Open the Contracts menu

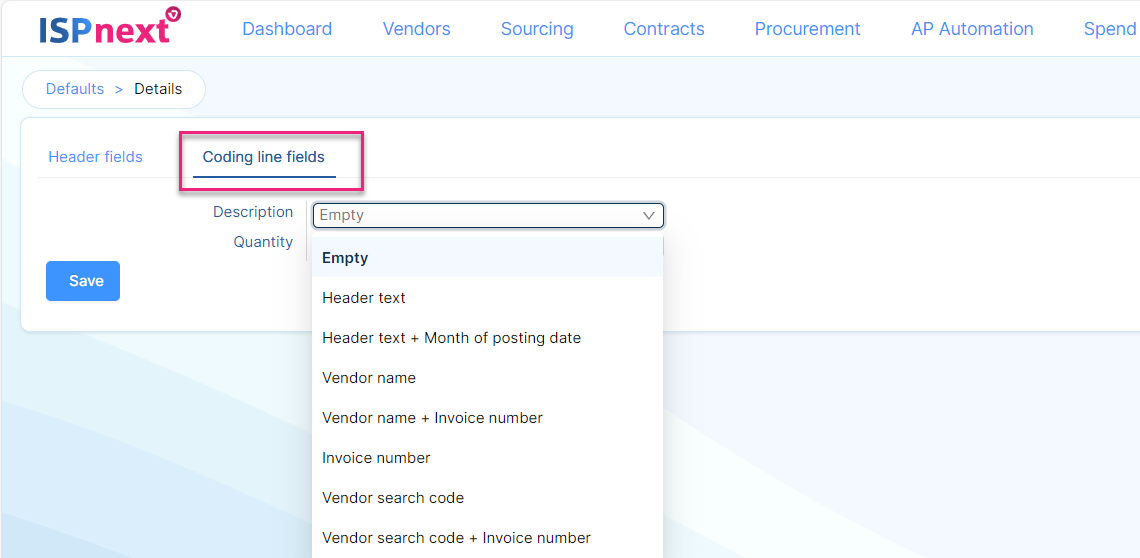click(664, 29)
